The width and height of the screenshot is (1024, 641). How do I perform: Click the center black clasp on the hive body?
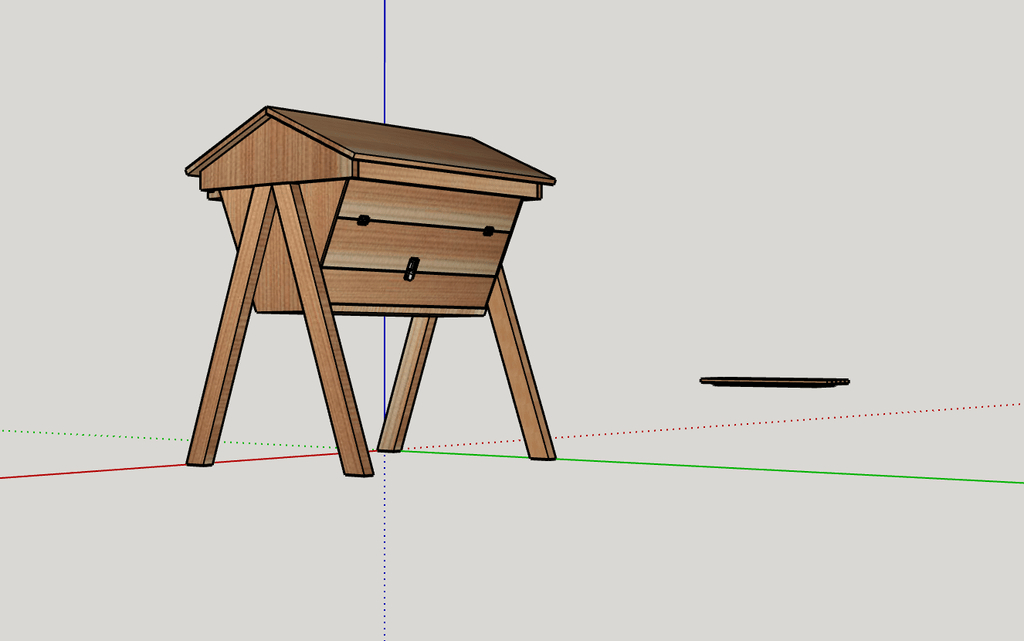click(x=411, y=268)
